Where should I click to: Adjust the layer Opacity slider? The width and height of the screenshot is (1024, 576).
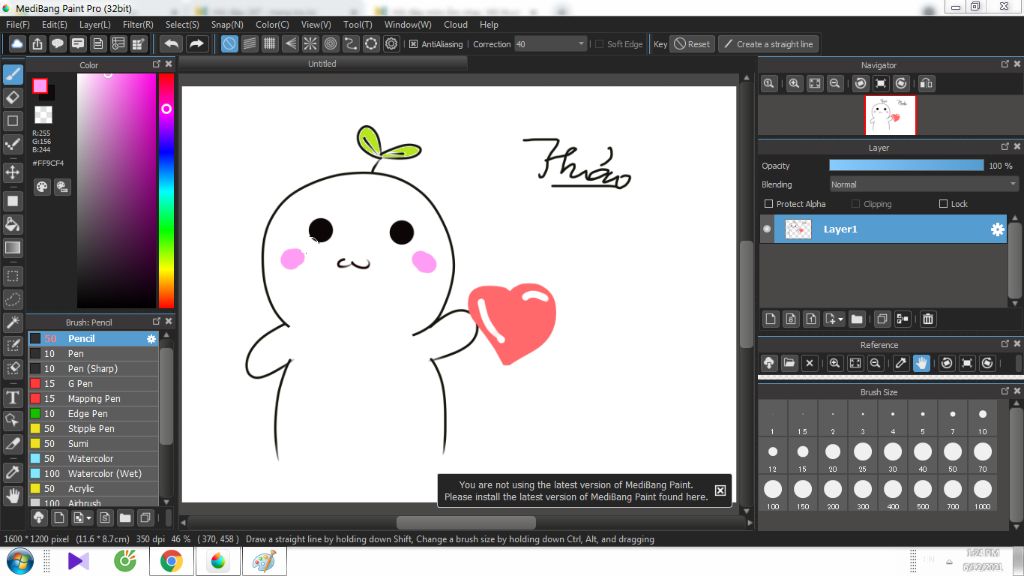tap(906, 166)
